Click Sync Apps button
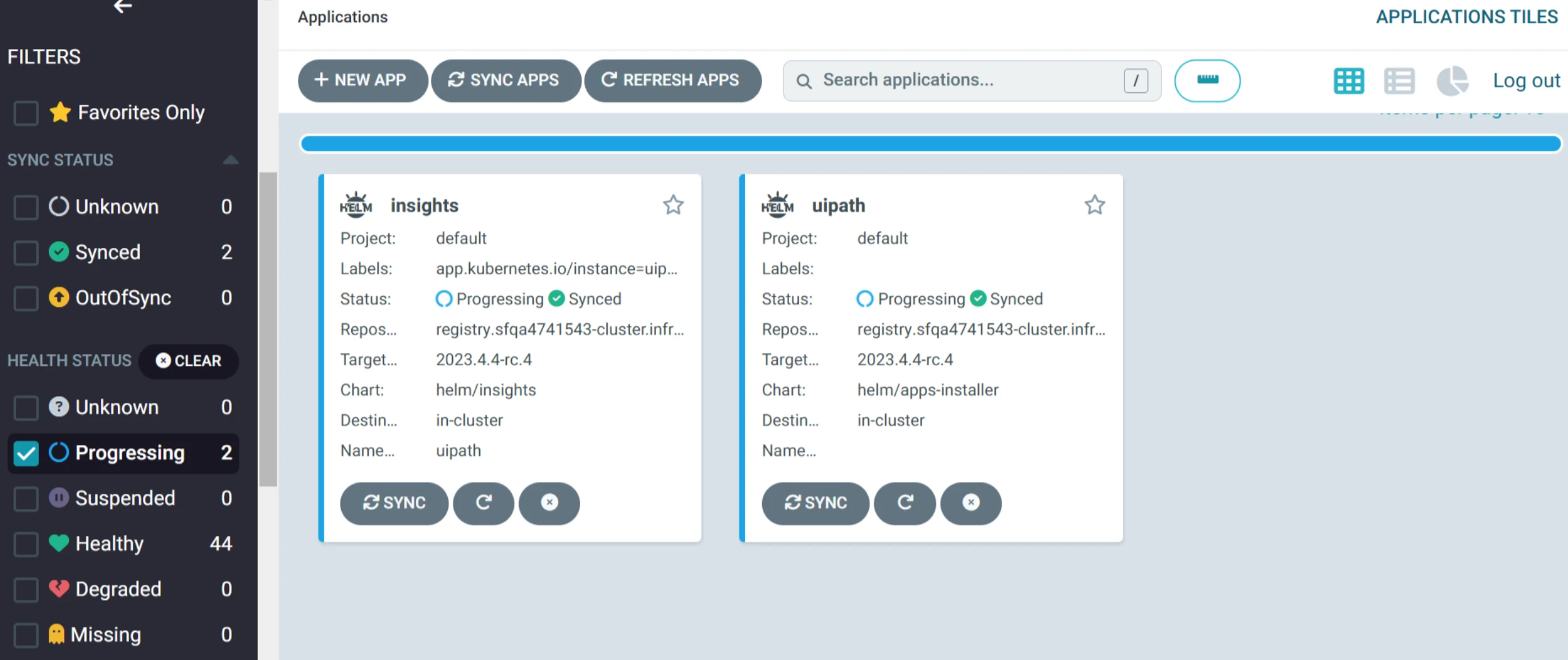 pyautogui.click(x=506, y=80)
